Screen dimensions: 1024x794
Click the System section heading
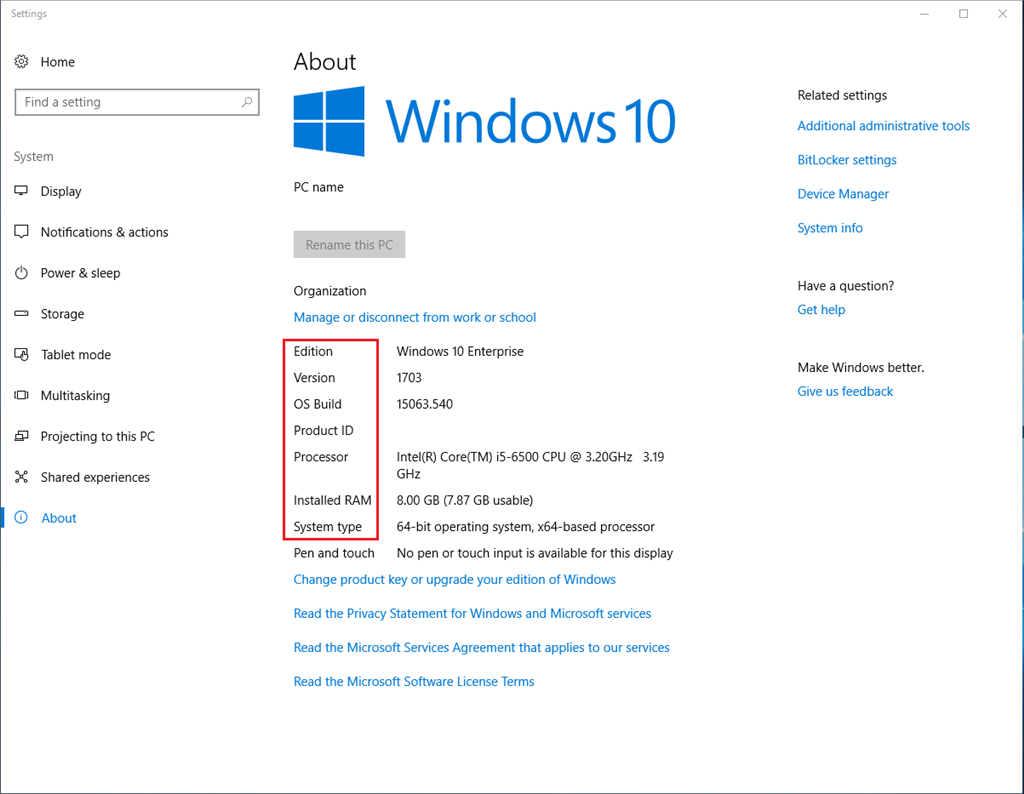[x=33, y=157]
